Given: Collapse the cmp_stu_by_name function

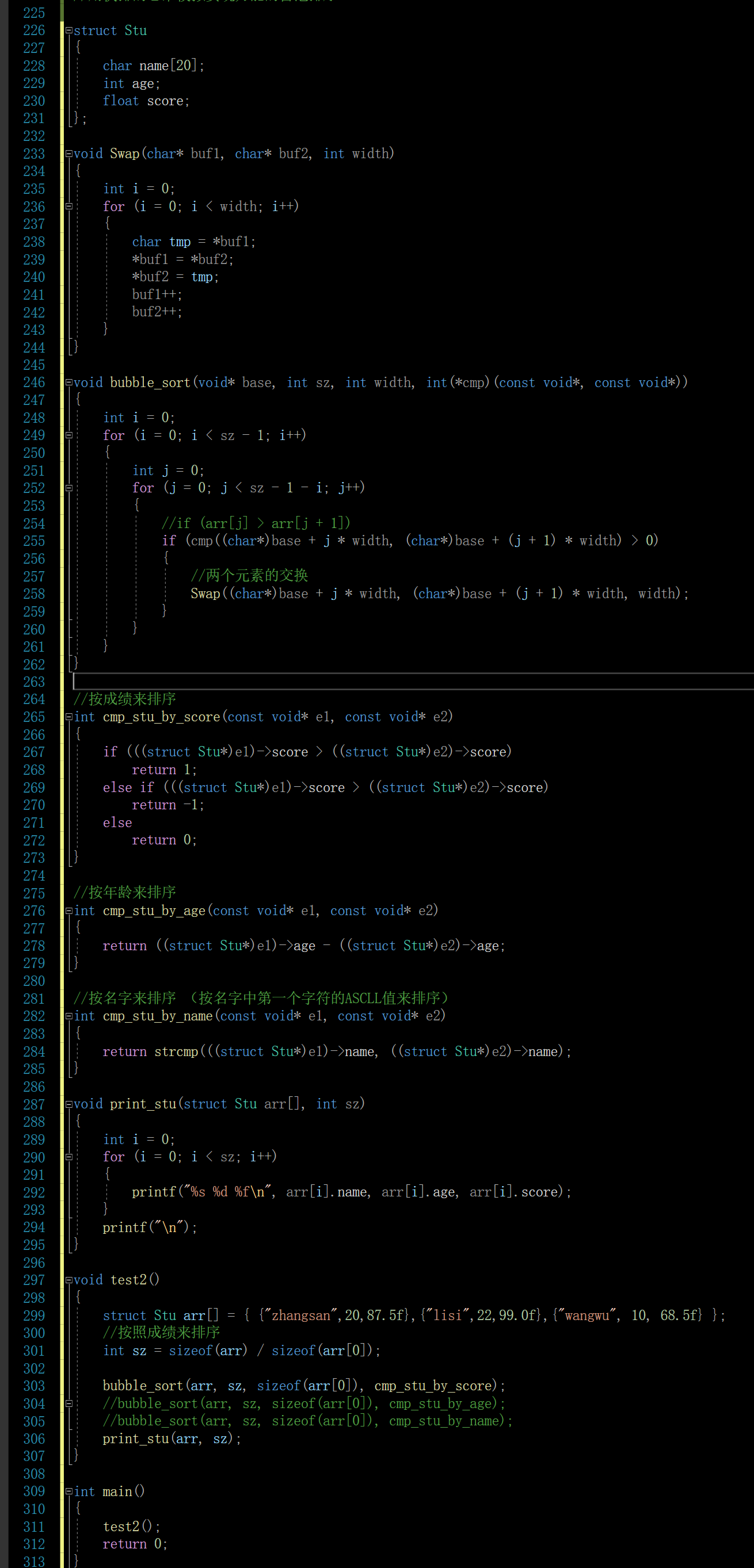Looking at the screenshot, I should click(x=69, y=1016).
